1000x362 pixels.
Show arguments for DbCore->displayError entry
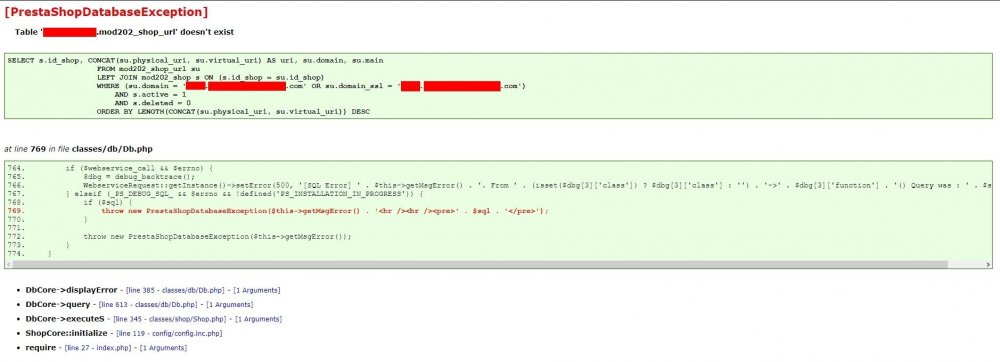256,291
